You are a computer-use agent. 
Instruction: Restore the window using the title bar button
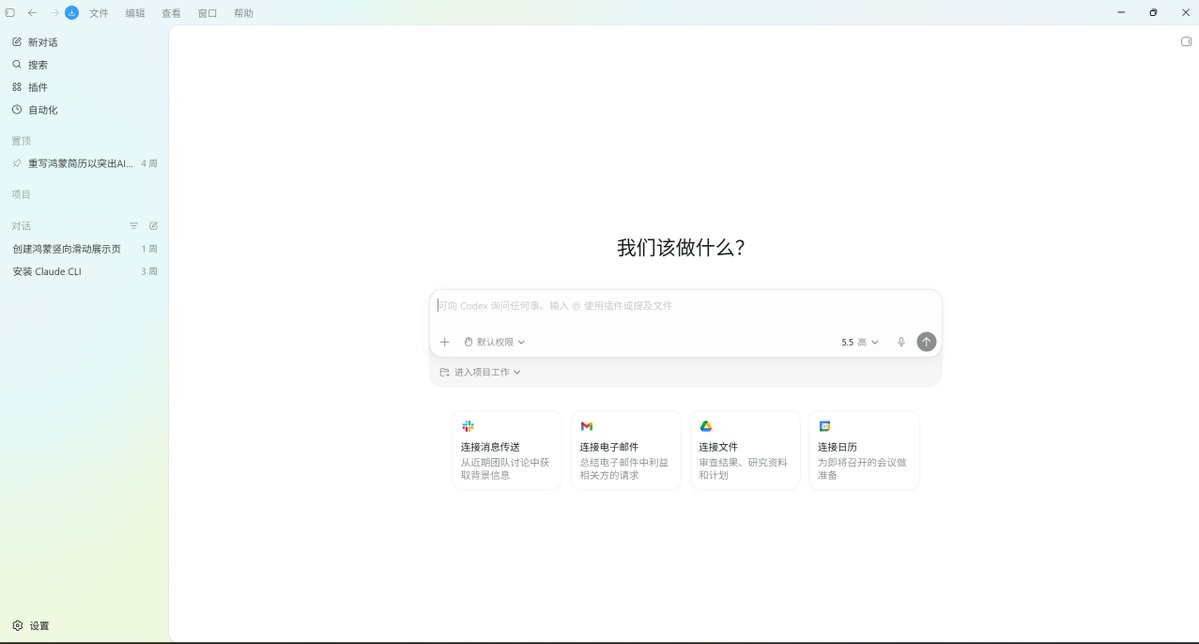pos(1153,13)
